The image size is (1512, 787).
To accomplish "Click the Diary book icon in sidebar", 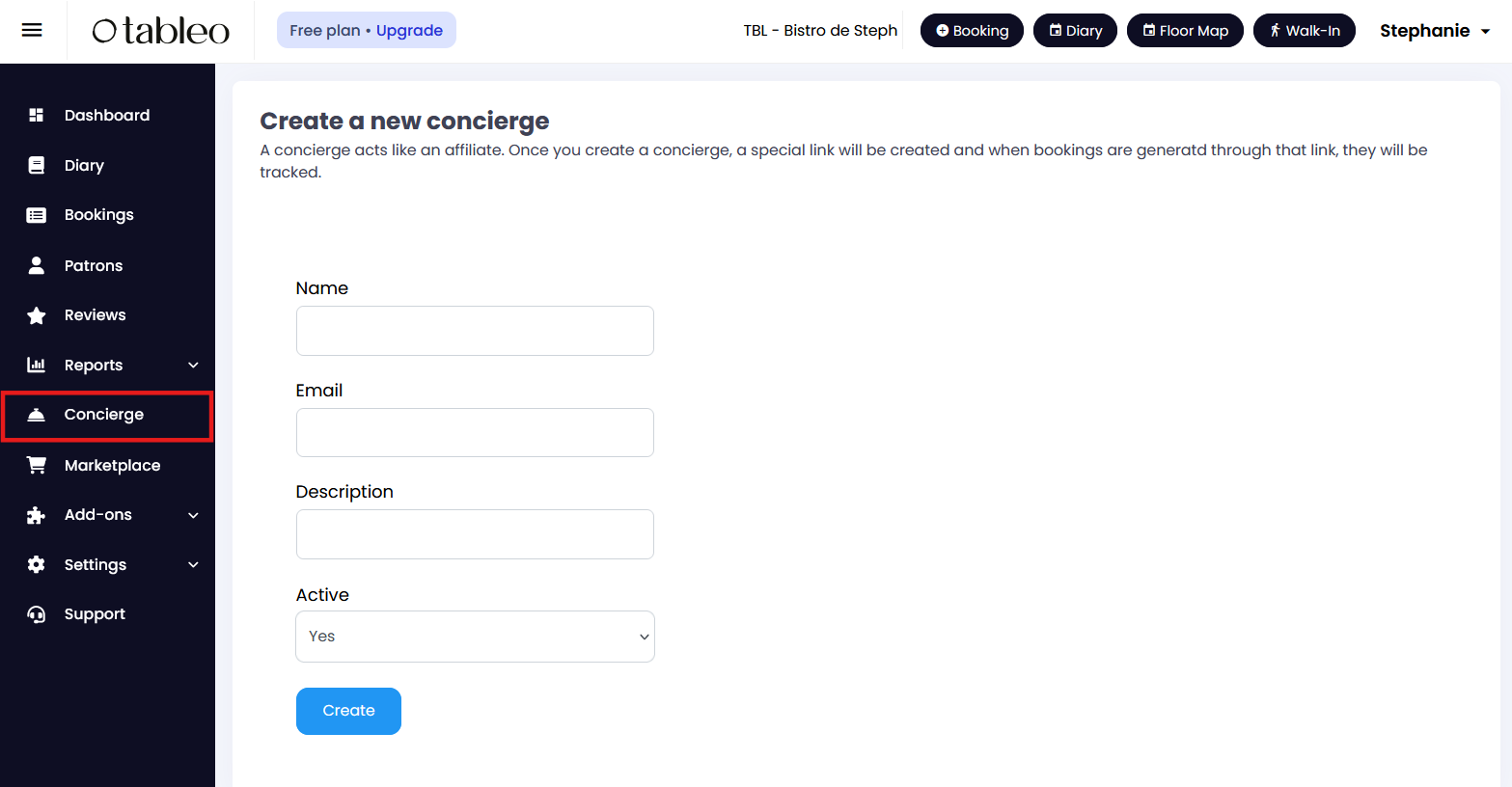I will click(37, 165).
